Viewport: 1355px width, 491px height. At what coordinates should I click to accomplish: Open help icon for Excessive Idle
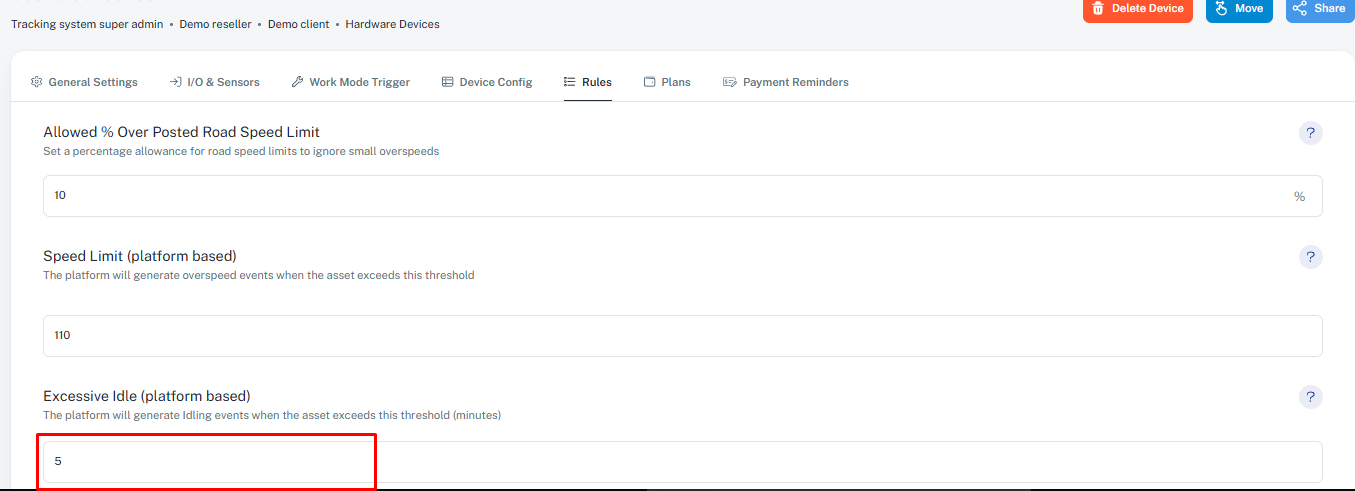click(x=1310, y=397)
